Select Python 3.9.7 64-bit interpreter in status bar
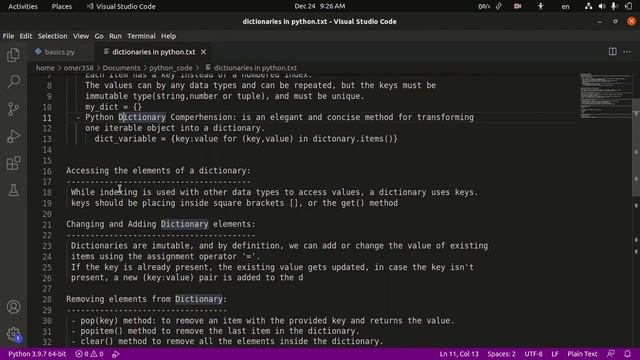The height and width of the screenshot is (360, 640). (x=37, y=354)
